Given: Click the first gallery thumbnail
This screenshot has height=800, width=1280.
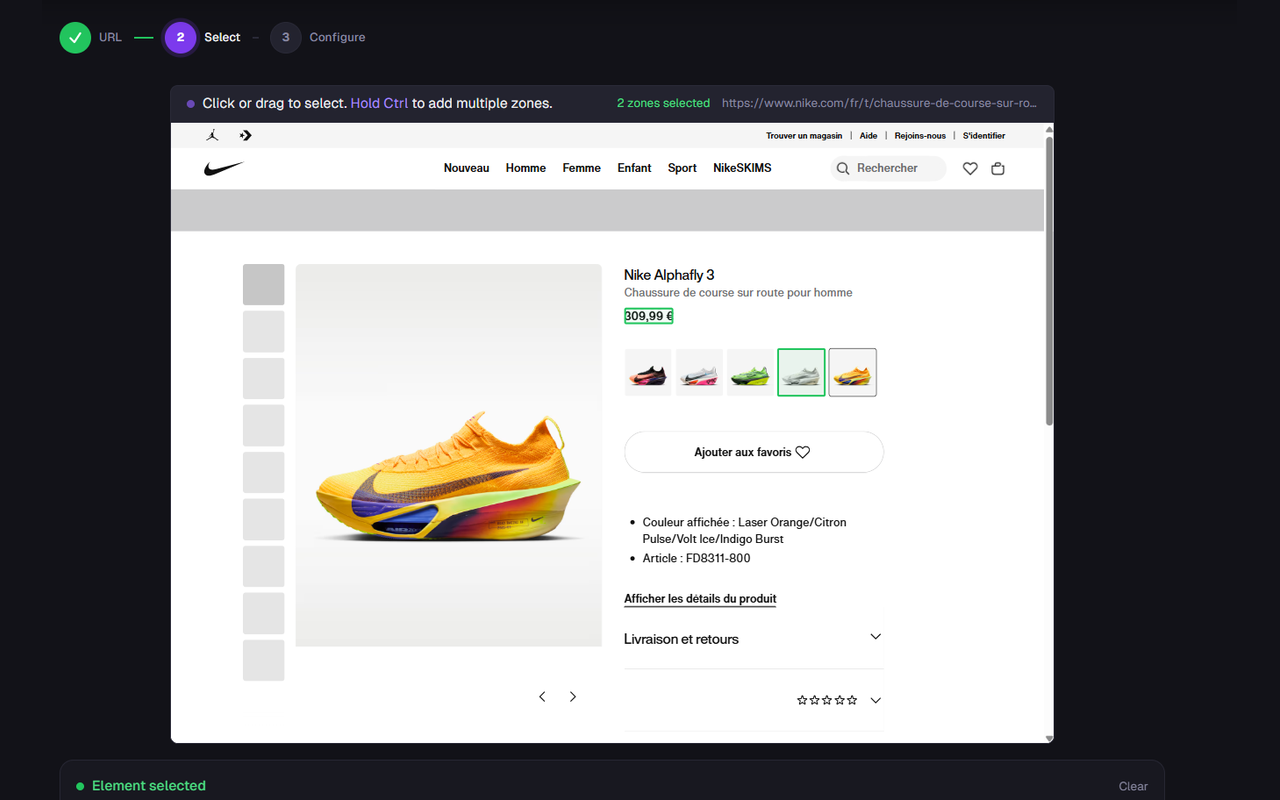Looking at the screenshot, I should 264,284.
